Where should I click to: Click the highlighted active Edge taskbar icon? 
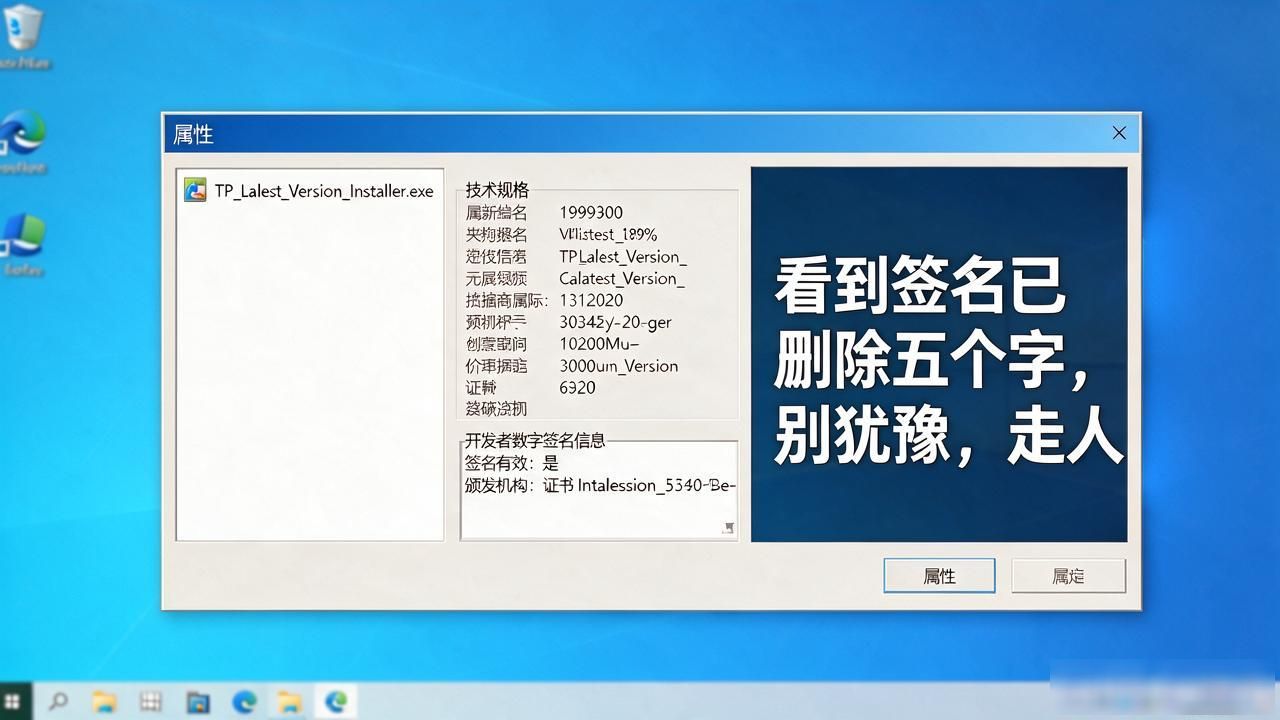[x=336, y=701]
